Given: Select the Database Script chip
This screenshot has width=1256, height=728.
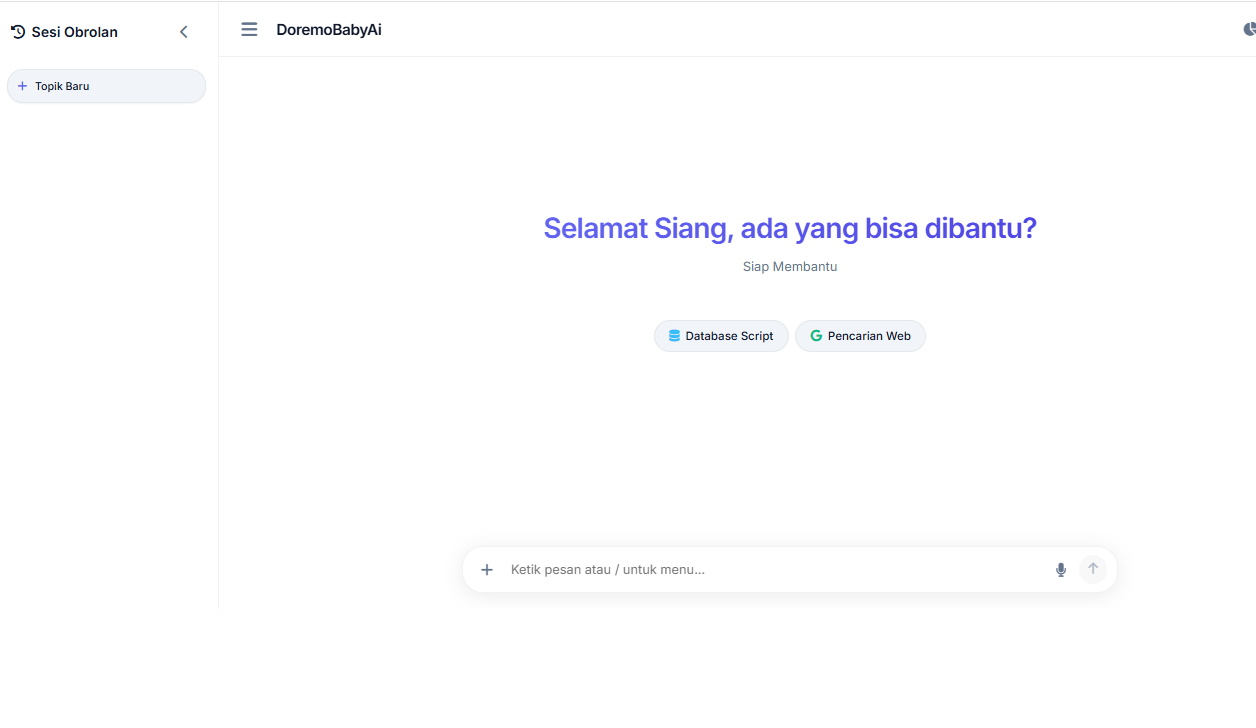Looking at the screenshot, I should tap(721, 336).
